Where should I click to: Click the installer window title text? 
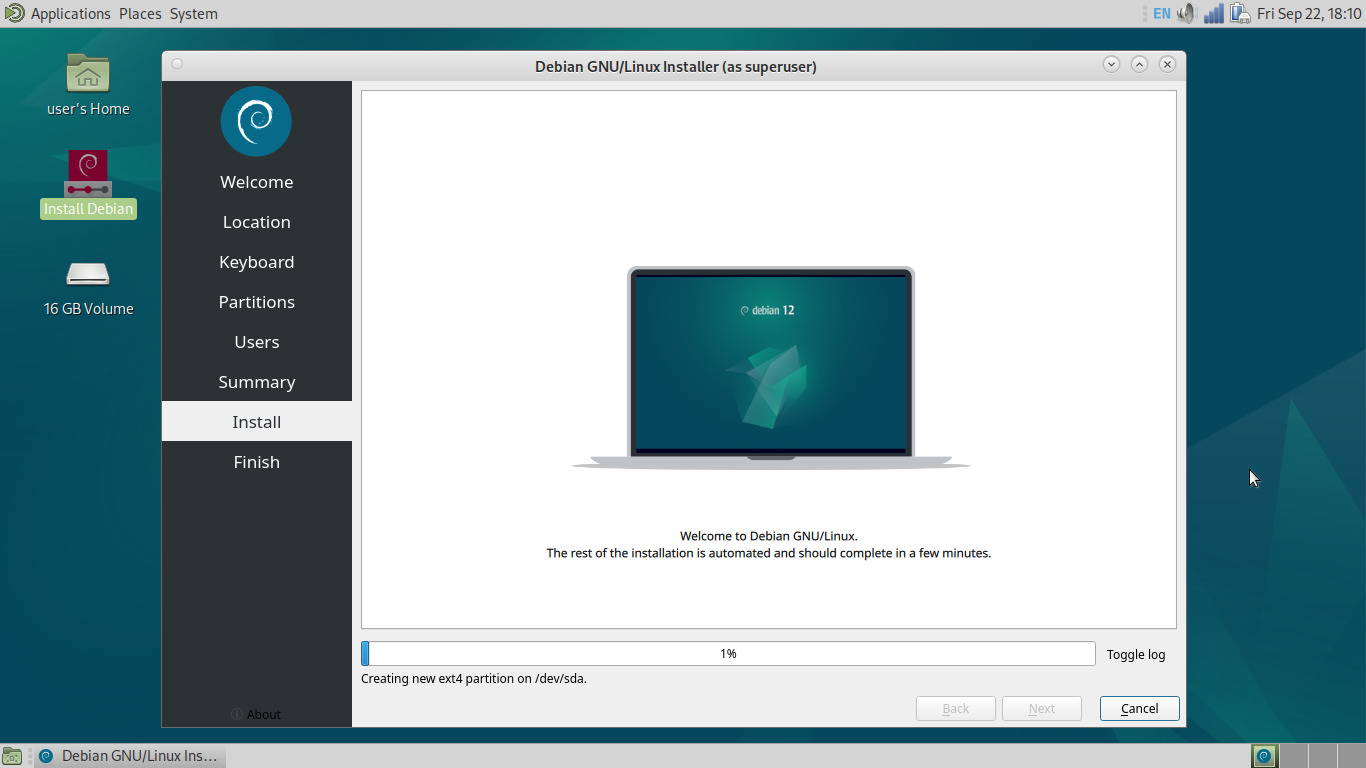pos(676,66)
